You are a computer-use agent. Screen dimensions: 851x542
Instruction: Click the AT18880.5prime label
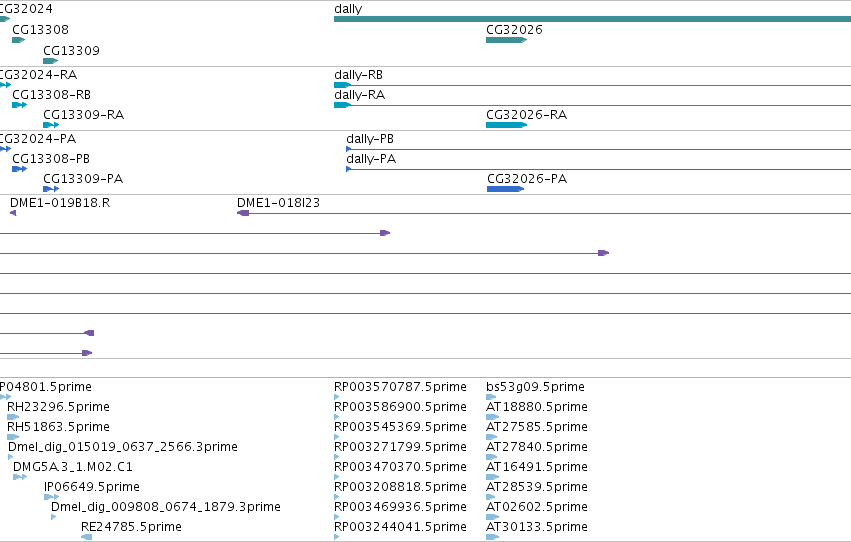[537, 407]
